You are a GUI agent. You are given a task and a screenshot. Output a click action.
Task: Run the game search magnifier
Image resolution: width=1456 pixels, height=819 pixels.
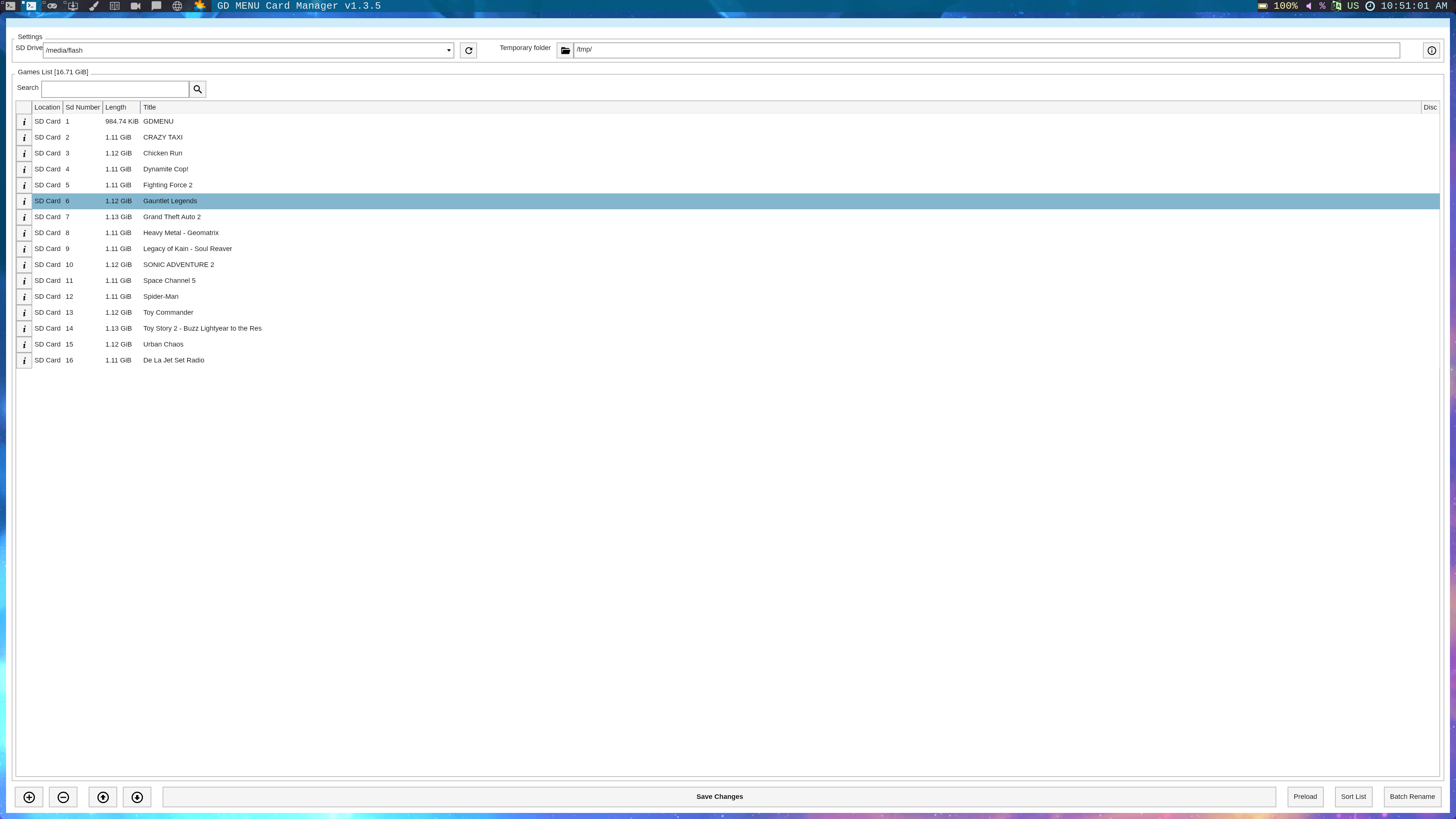197,89
